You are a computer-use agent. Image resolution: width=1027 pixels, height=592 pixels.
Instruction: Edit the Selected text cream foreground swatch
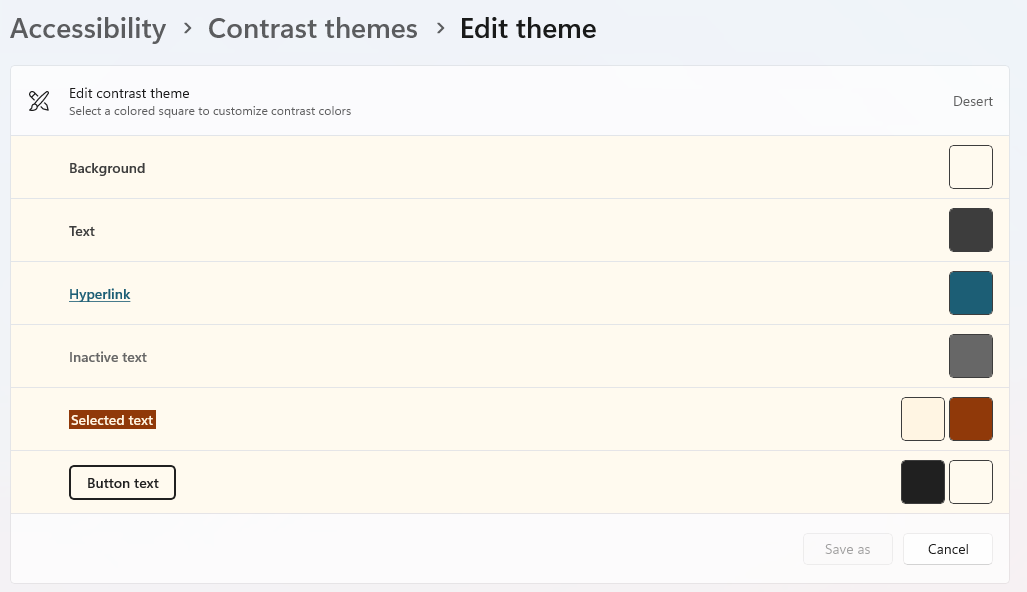pyautogui.click(x=922, y=419)
